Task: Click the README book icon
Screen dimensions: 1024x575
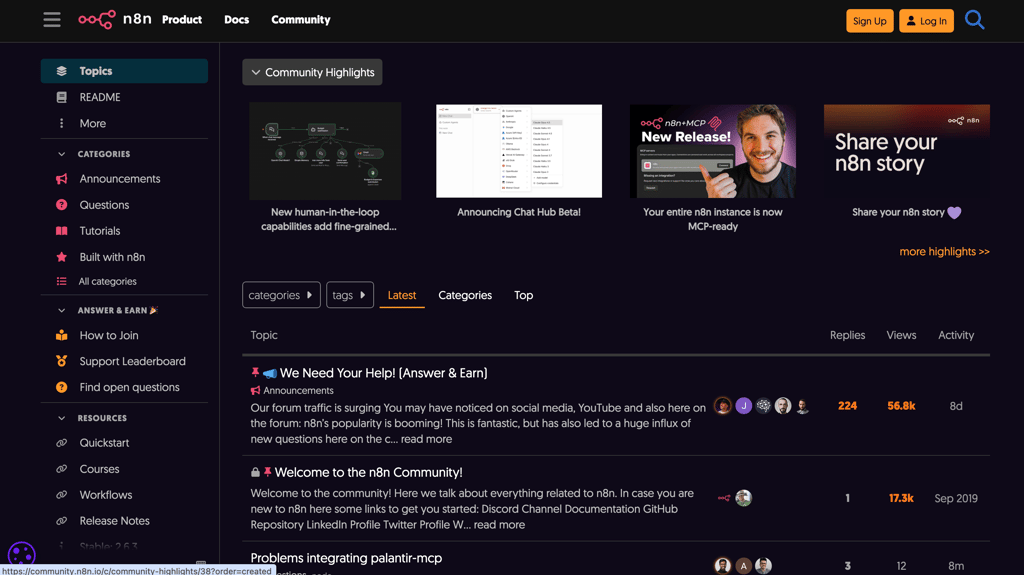Action: 61,97
